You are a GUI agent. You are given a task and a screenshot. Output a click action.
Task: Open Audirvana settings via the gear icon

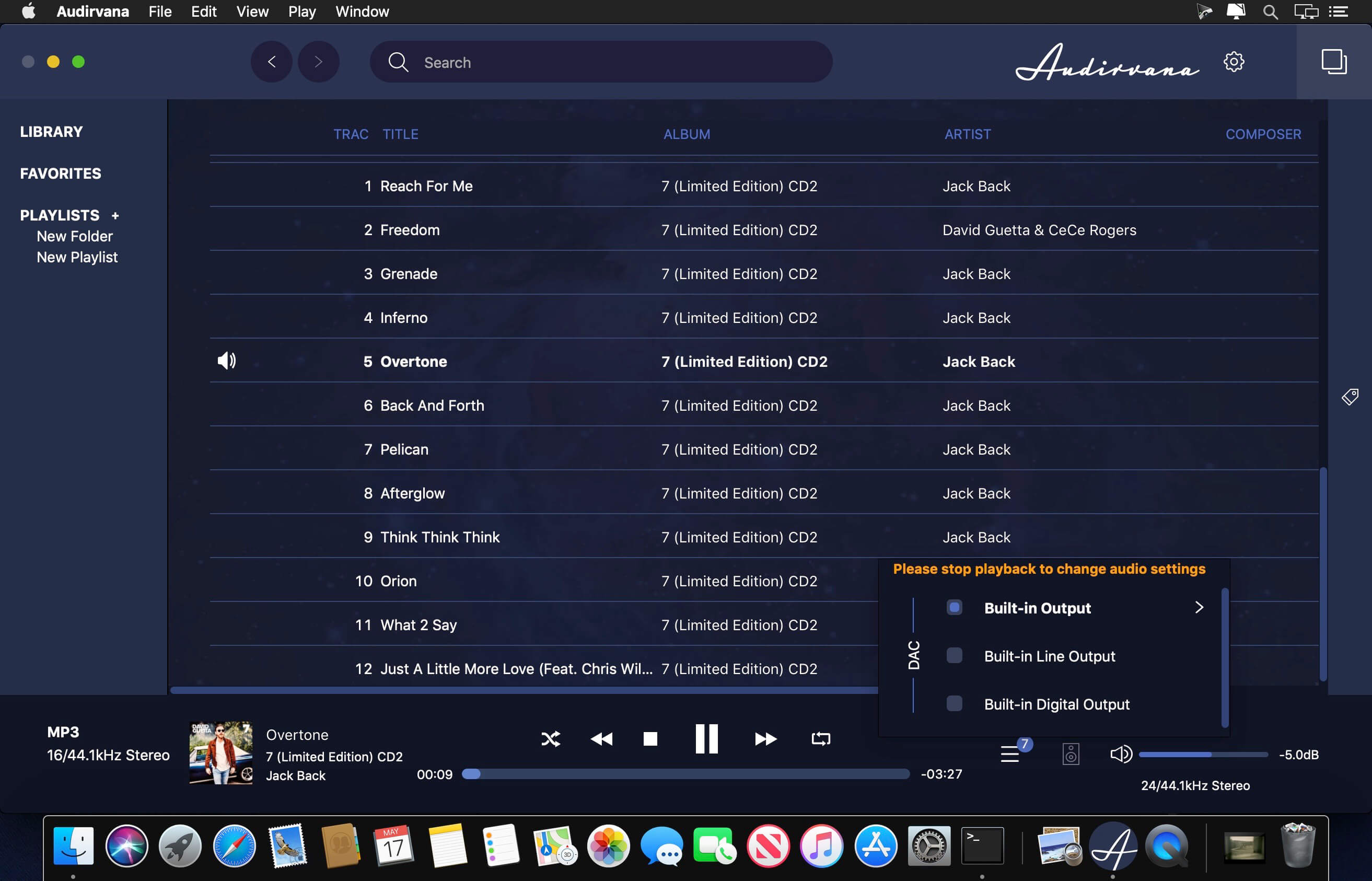point(1234,62)
